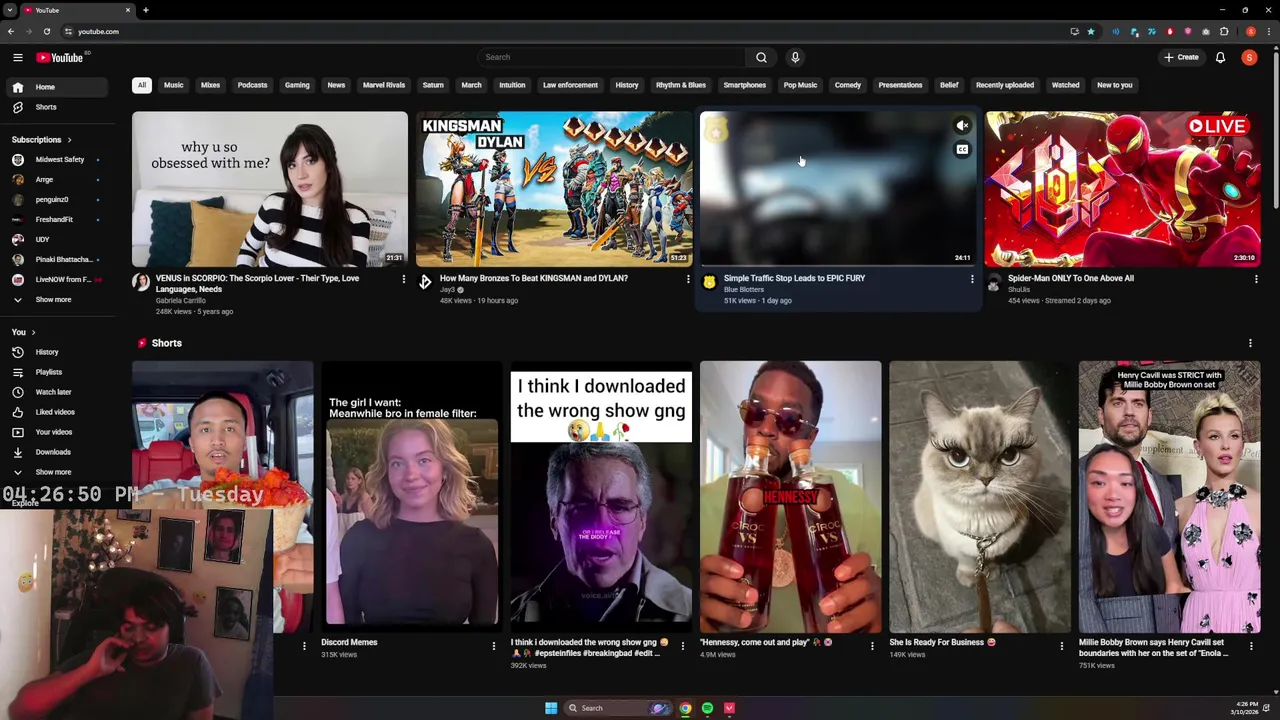Expand the You section chevron
Screen dimensions: 1280x720
[x=33, y=332]
